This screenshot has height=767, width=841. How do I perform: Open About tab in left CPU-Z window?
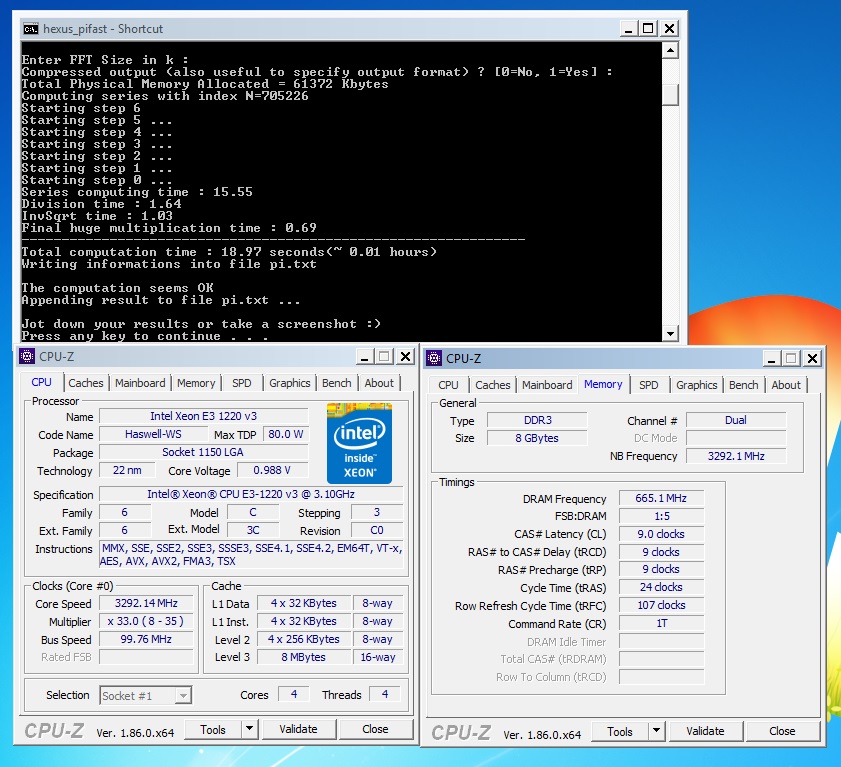[x=379, y=383]
